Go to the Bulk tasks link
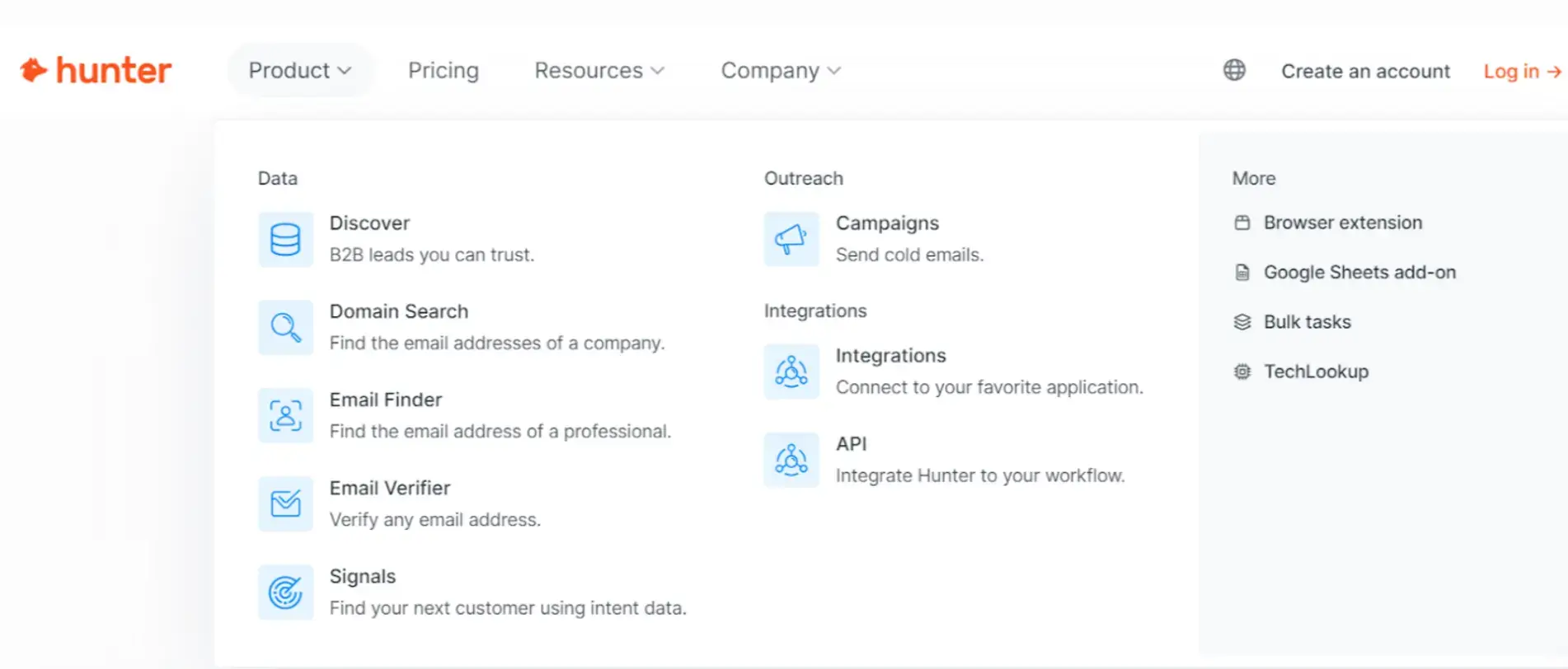Viewport: 1568px width, 669px height. click(1307, 322)
